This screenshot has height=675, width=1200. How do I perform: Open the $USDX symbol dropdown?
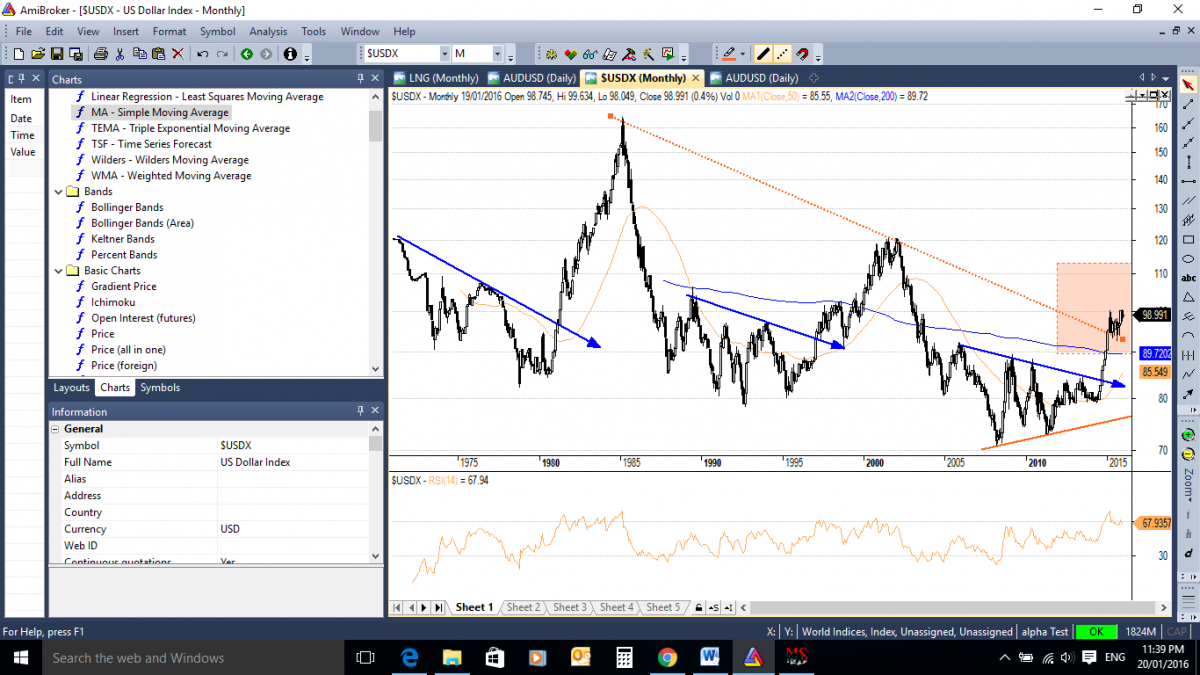[444, 54]
